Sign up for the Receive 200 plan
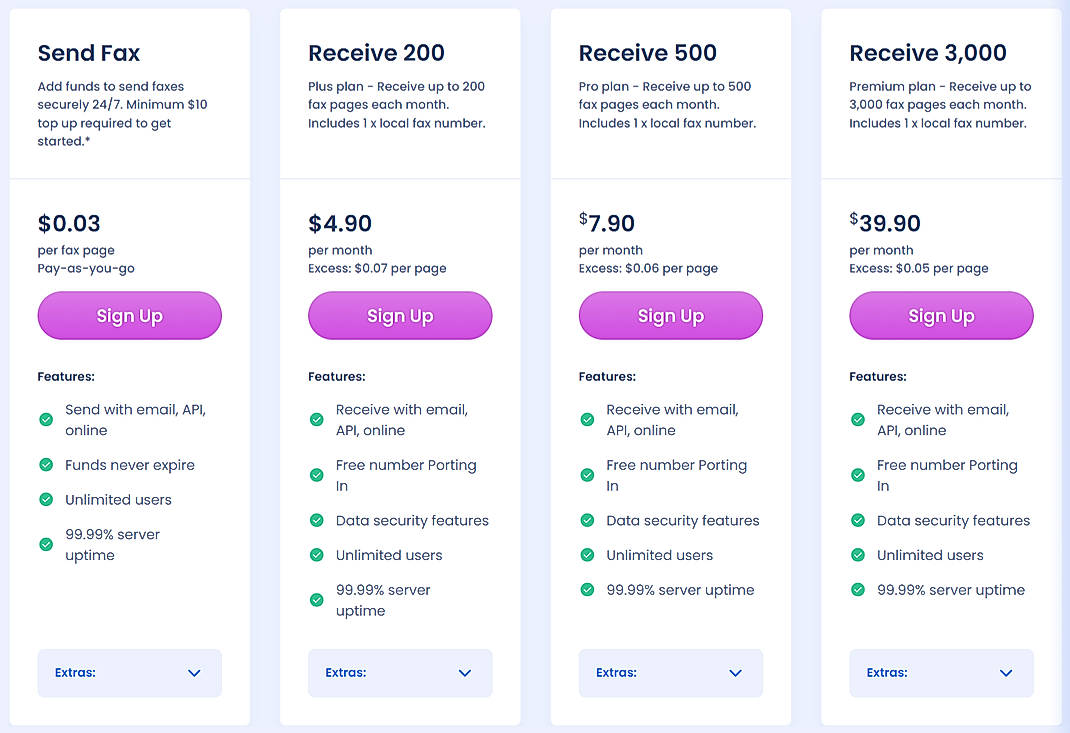Viewport: 1070px width, 733px height. pos(400,315)
